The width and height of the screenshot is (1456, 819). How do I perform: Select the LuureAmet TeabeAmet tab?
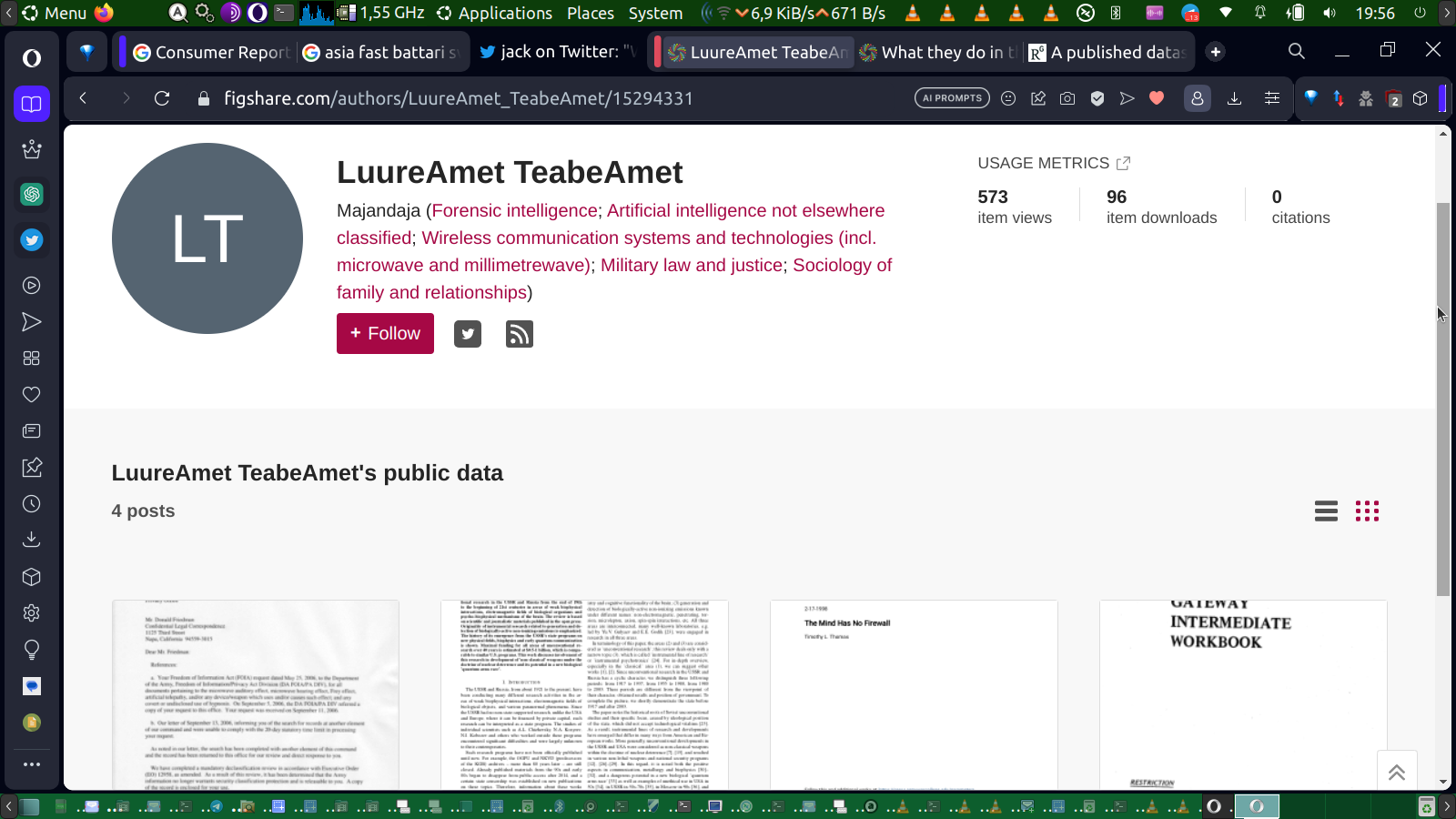click(x=757, y=52)
